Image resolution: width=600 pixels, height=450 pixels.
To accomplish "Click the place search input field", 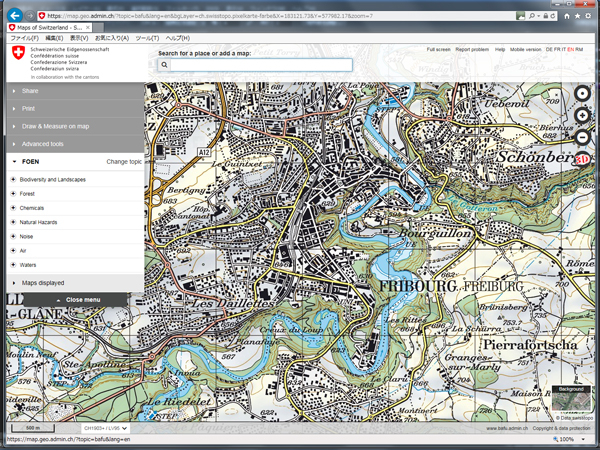I will tap(260, 65).
